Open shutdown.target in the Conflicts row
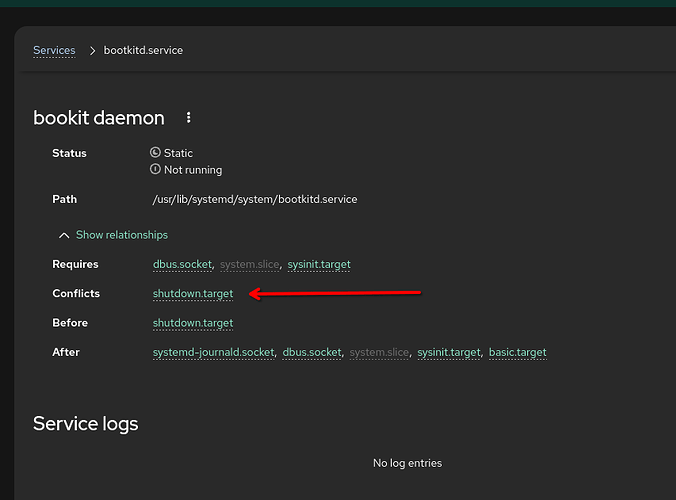The width and height of the screenshot is (676, 500). point(193,294)
